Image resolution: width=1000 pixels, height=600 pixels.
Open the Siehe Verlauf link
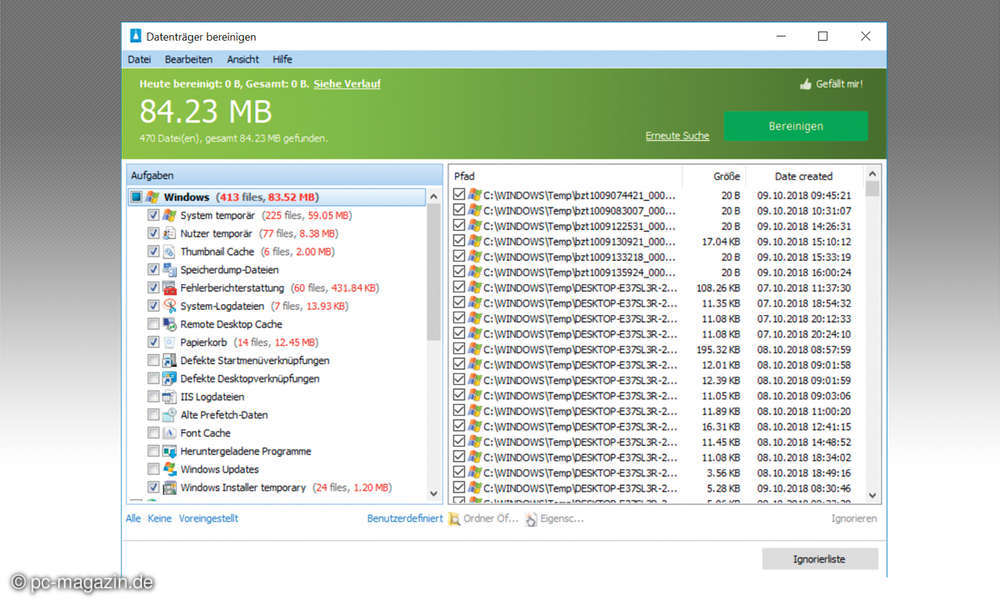(x=346, y=84)
